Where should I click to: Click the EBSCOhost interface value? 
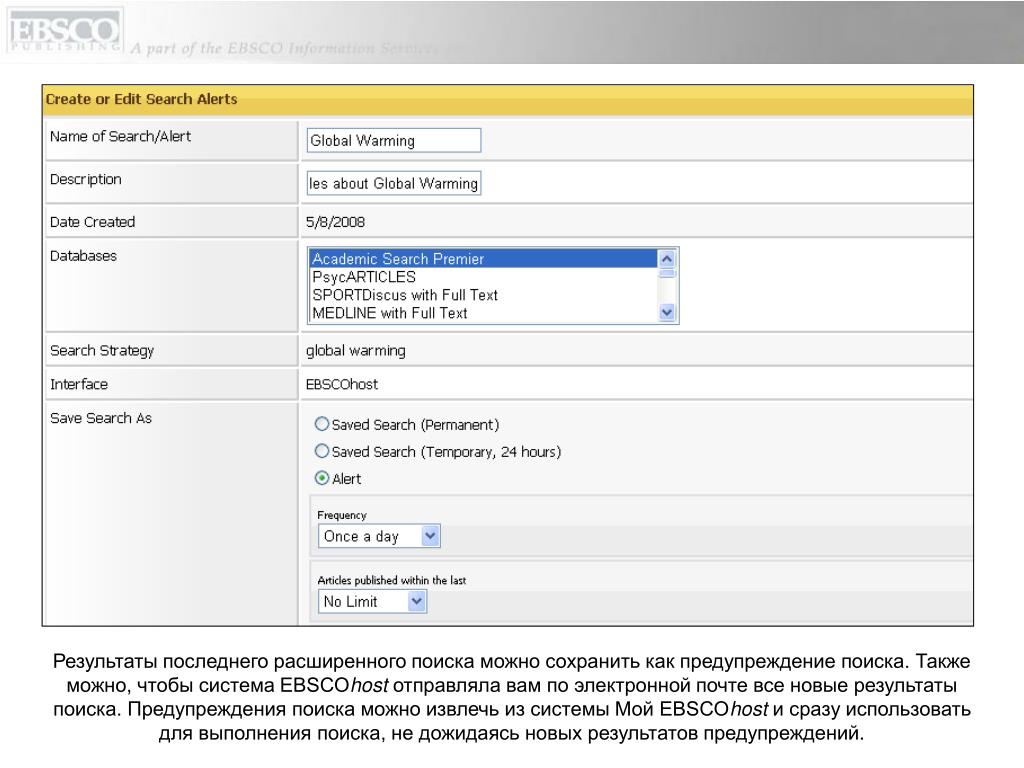tap(342, 384)
